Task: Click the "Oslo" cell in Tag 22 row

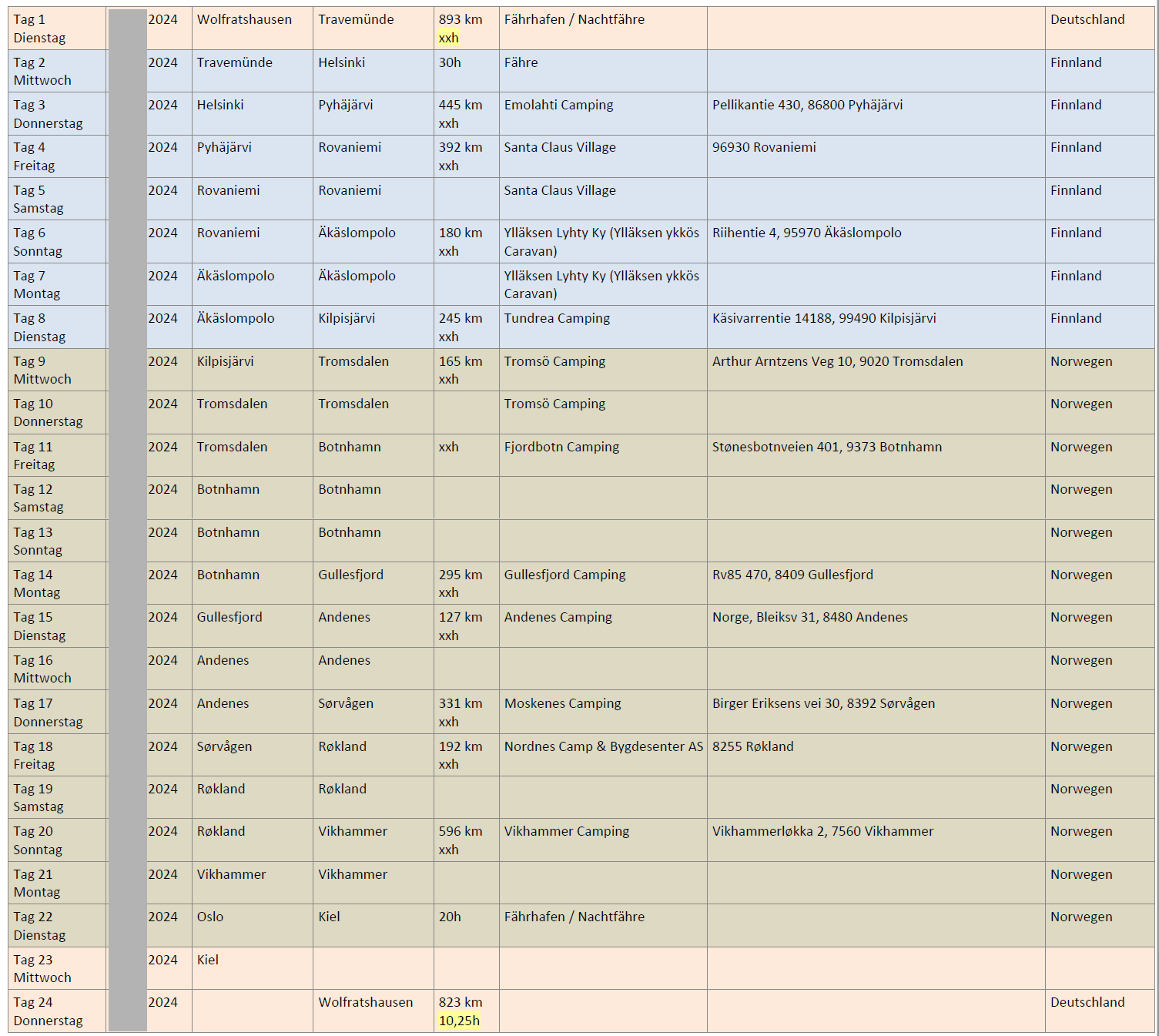Action: coord(210,917)
